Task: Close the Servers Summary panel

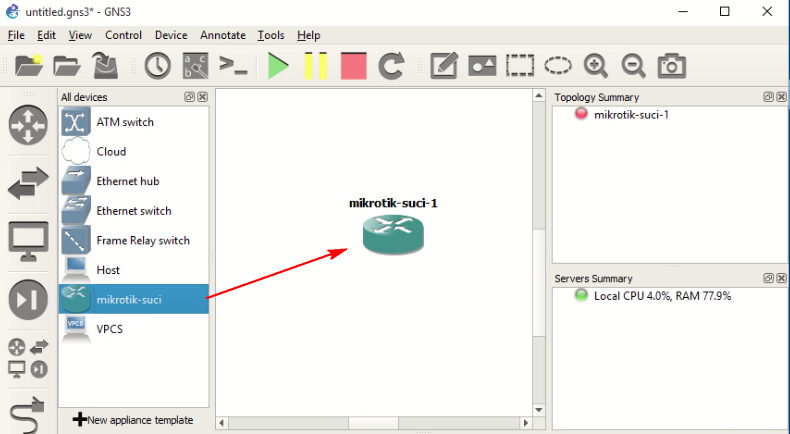Action: coord(781,278)
